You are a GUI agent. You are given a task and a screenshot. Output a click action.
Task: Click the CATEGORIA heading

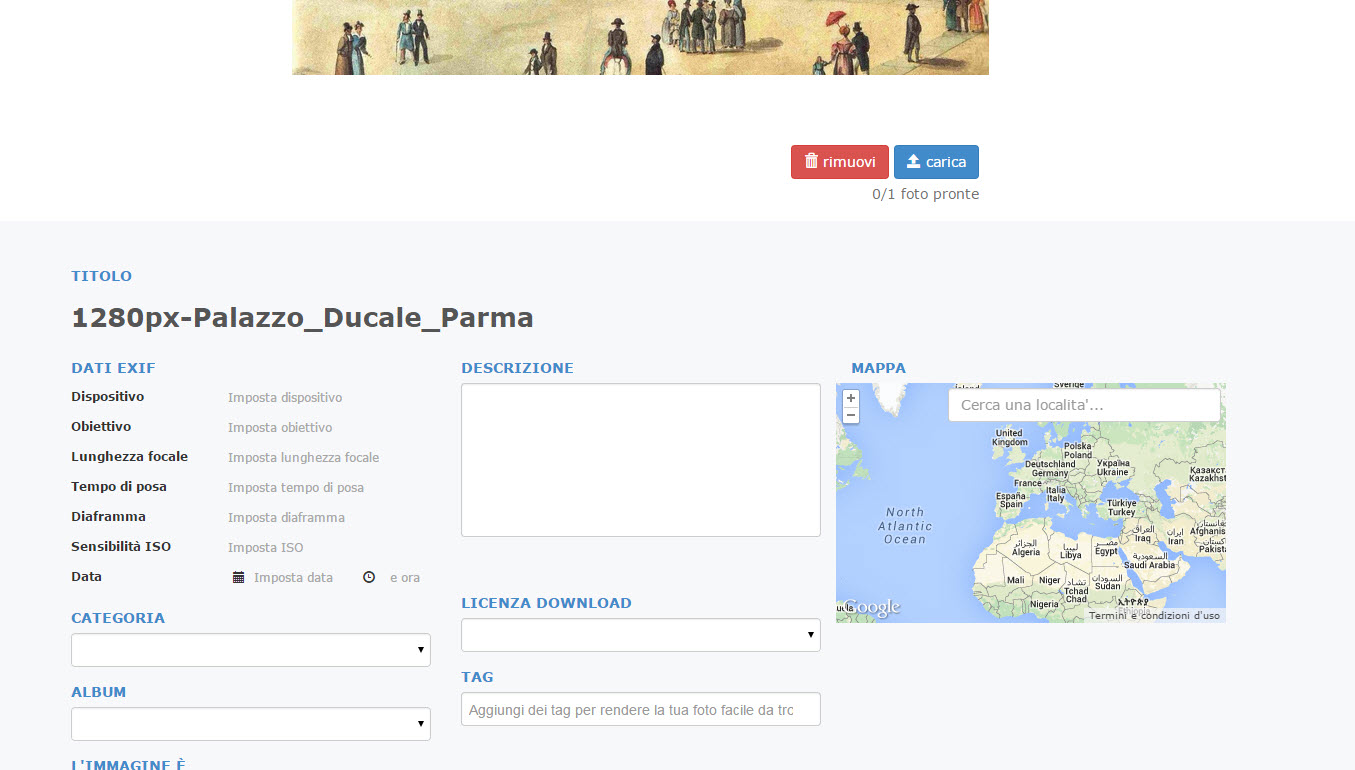point(118,618)
